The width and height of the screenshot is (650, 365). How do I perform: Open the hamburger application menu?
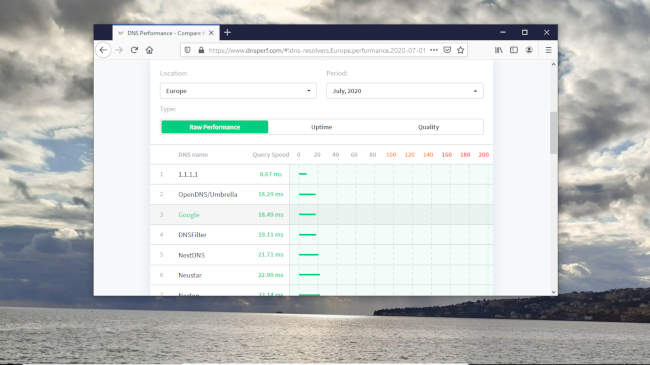pyautogui.click(x=548, y=50)
